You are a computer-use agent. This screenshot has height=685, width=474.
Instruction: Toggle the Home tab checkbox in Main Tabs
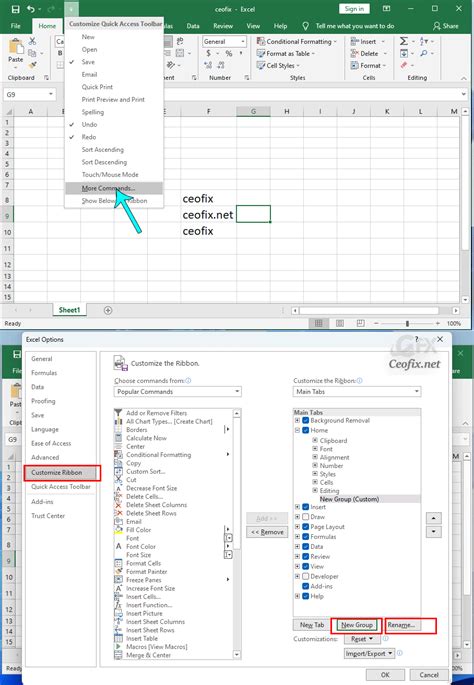[305, 430]
